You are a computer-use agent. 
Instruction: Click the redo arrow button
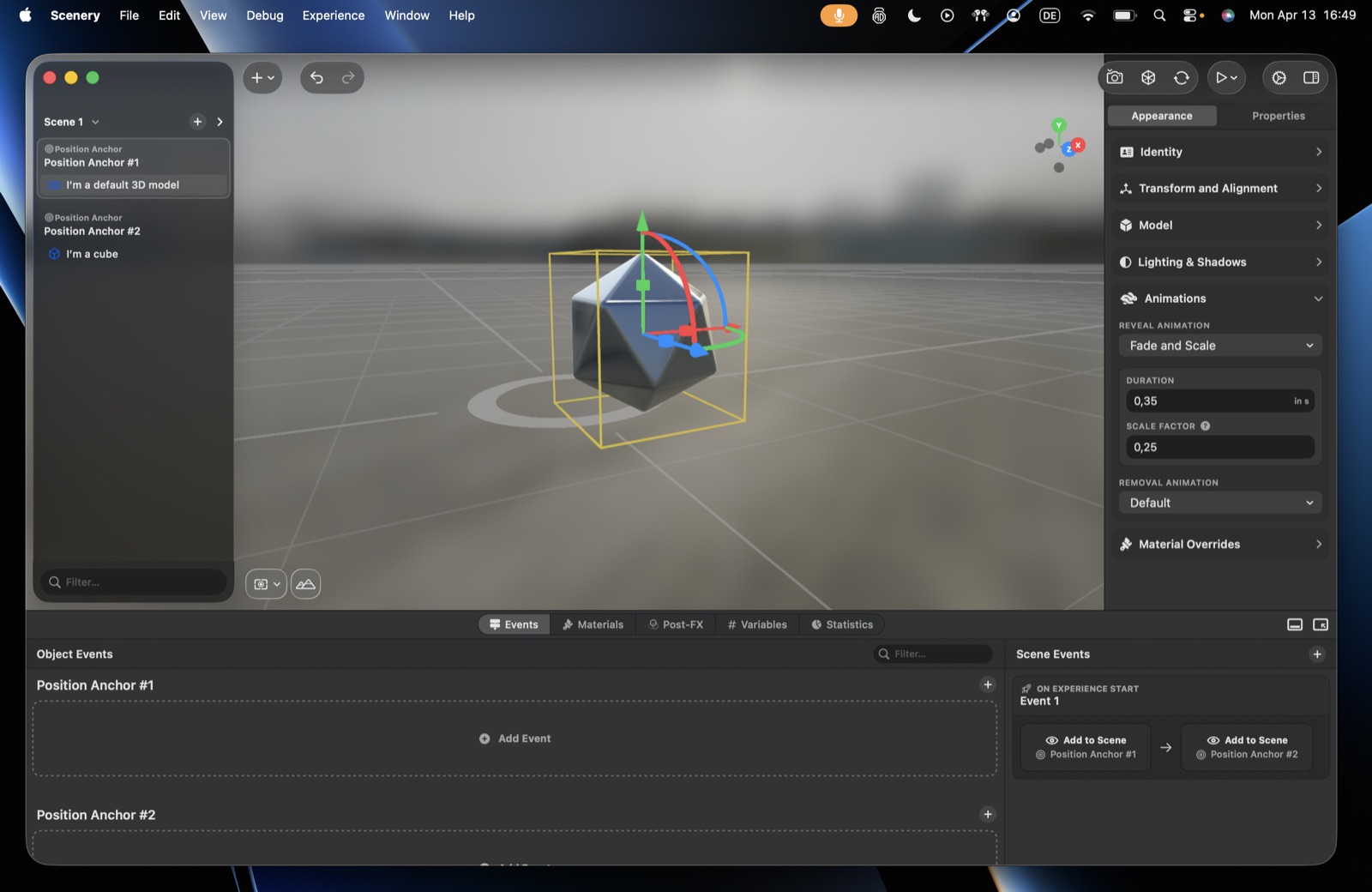348,78
